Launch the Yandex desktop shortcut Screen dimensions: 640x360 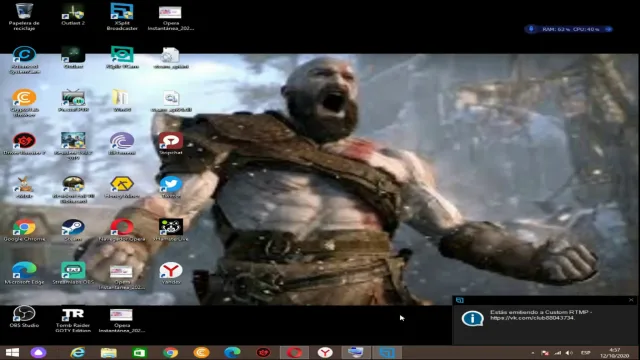tap(171, 273)
